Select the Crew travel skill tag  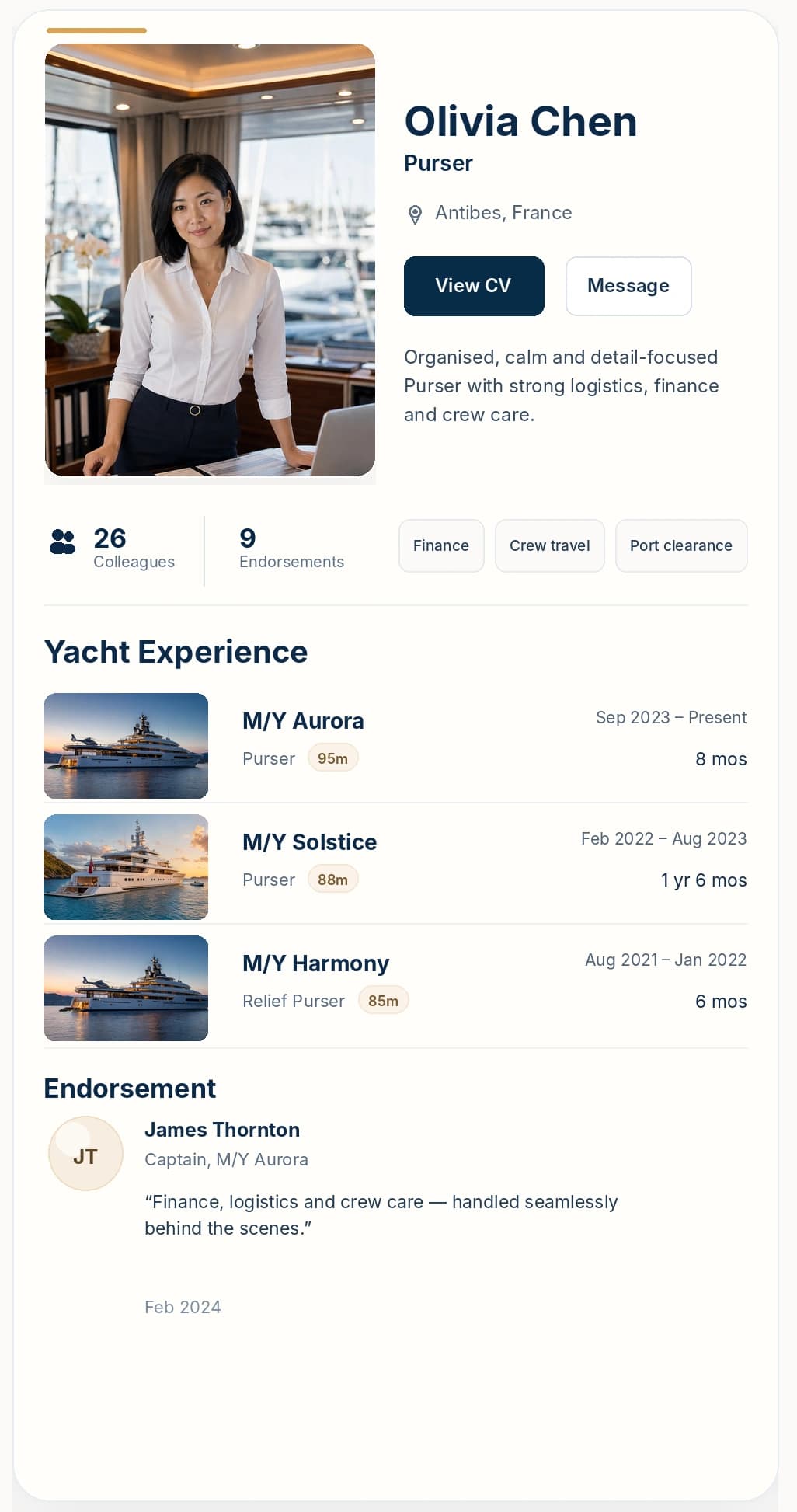pos(550,545)
